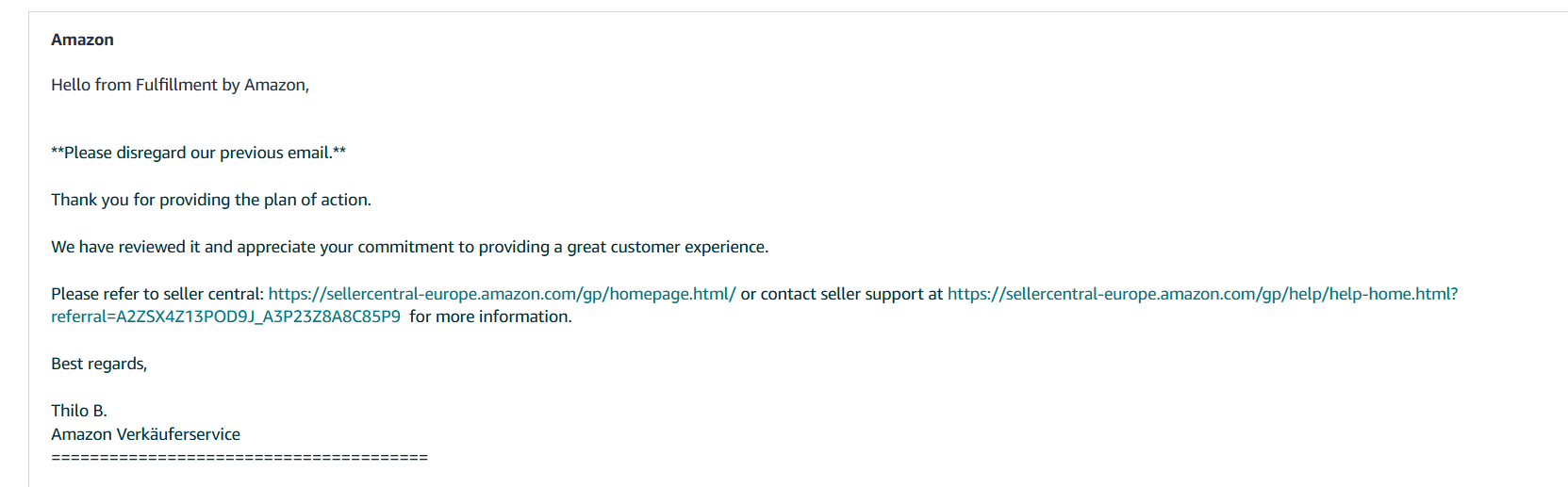Click the 'Amazon Verkäuferservice' signature line
Viewport: 1568px width, 487px height.
coord(145,434)
